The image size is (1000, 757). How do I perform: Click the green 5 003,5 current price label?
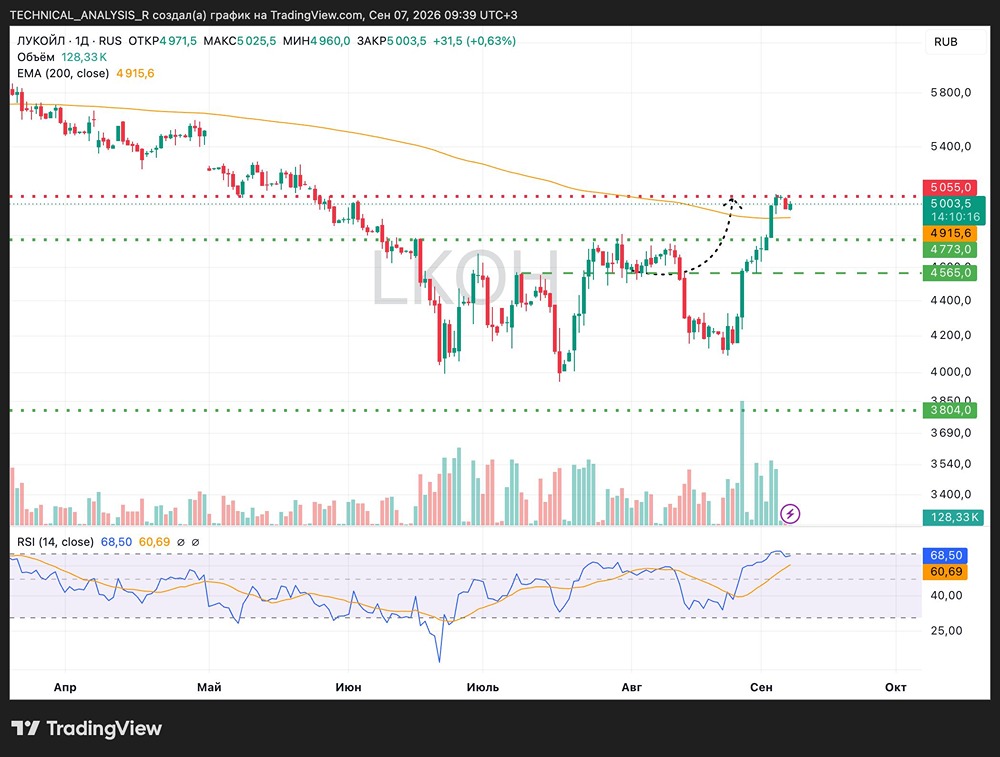point(953,203)
